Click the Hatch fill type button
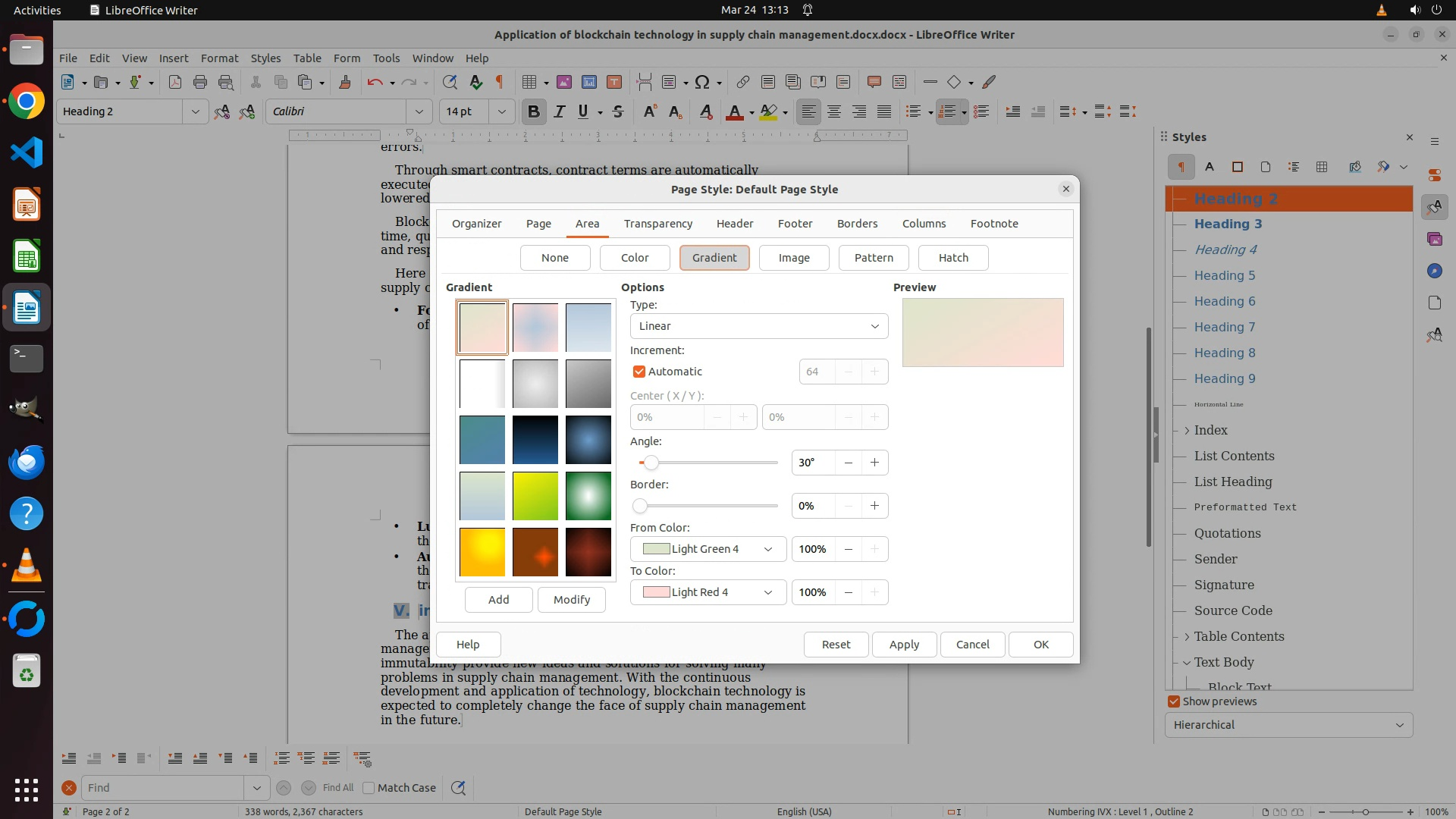Screen dimensions: 1456x819 tap(953, 258)
